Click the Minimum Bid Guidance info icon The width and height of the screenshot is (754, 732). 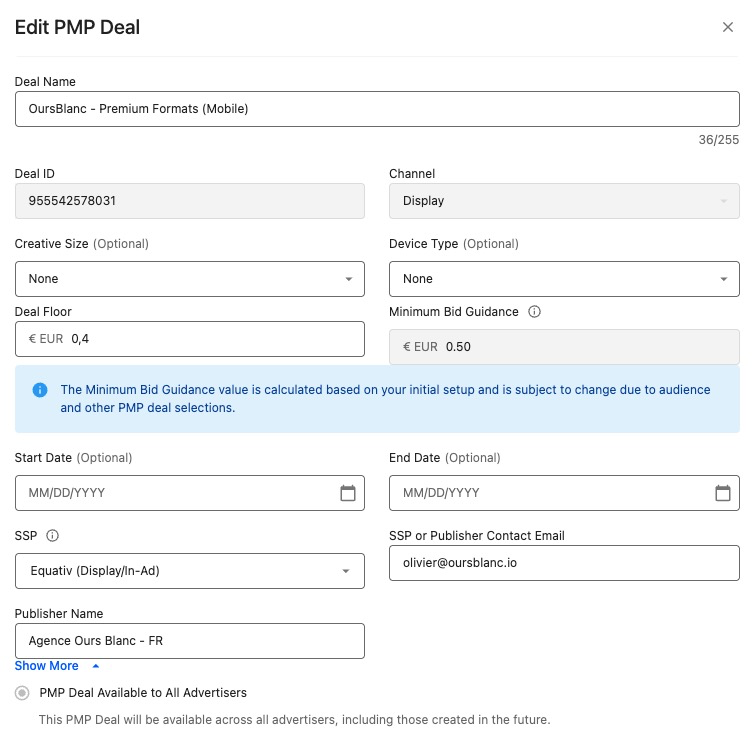534,312
